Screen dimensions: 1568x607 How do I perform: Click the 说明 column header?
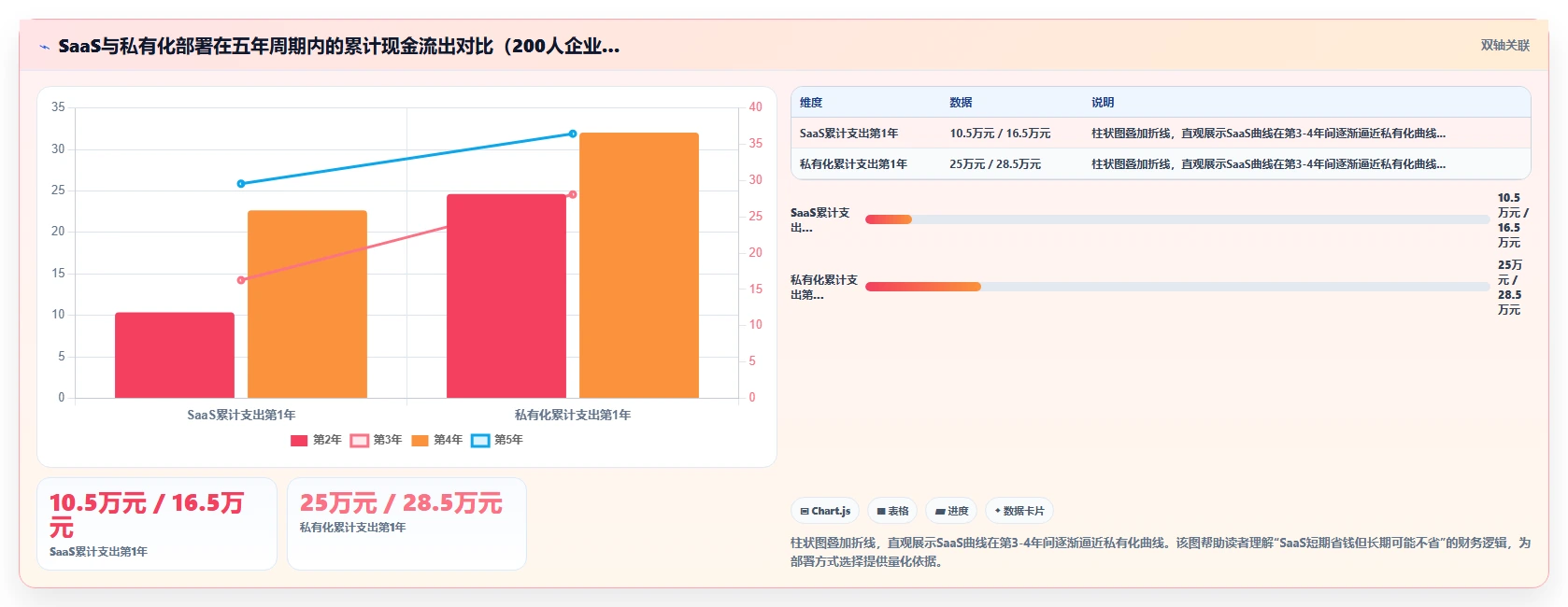pyautogui.click(x=1103, y=103)
